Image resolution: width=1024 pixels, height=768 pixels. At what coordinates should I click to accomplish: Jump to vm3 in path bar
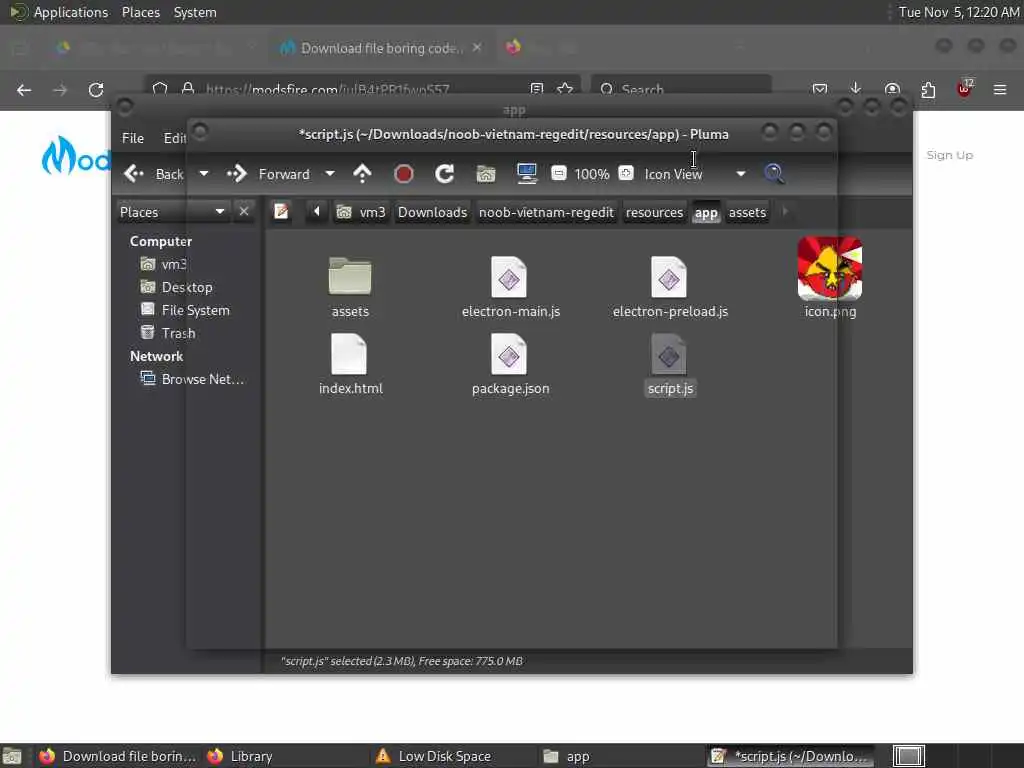(x=362, y=212)
